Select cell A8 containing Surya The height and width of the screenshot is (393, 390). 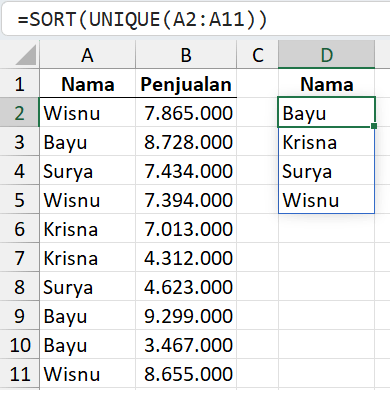[87, 286]
